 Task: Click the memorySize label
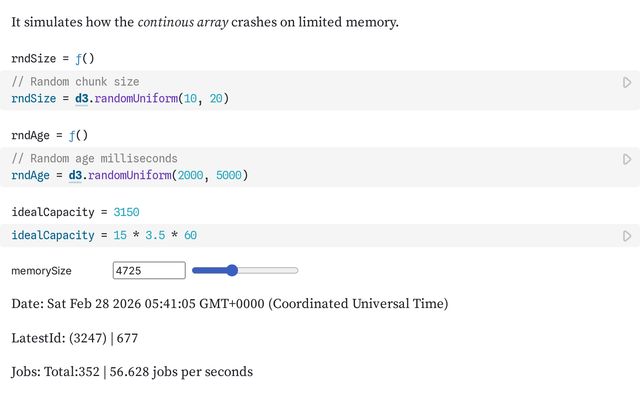(x=41, y=271)
